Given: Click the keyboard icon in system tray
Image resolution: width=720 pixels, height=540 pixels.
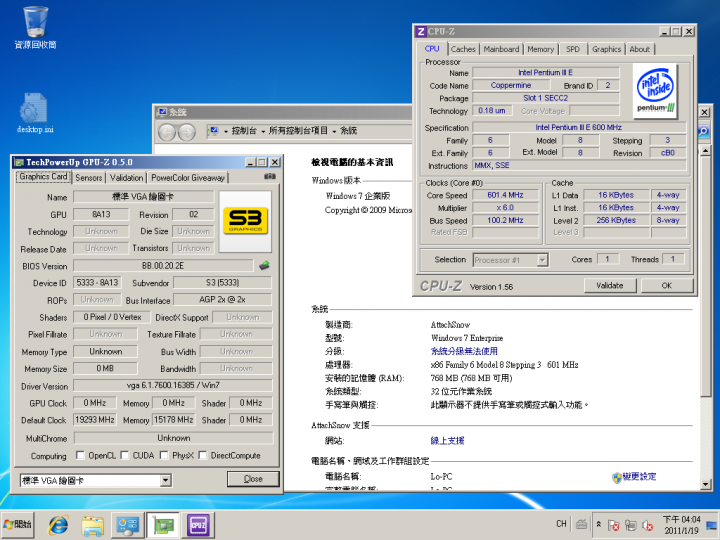Looking at the screenshot, I should pyautogui.click(x=581, y=524).
